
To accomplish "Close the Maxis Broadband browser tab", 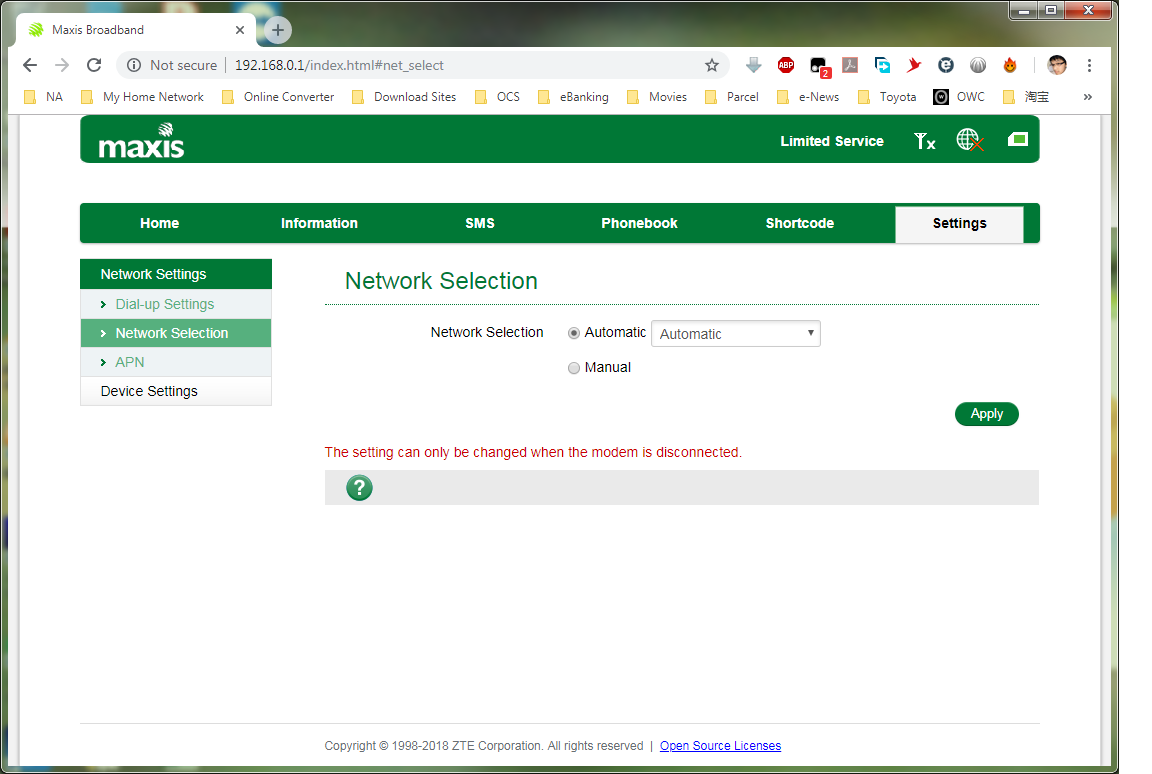I will pos(240,30).
